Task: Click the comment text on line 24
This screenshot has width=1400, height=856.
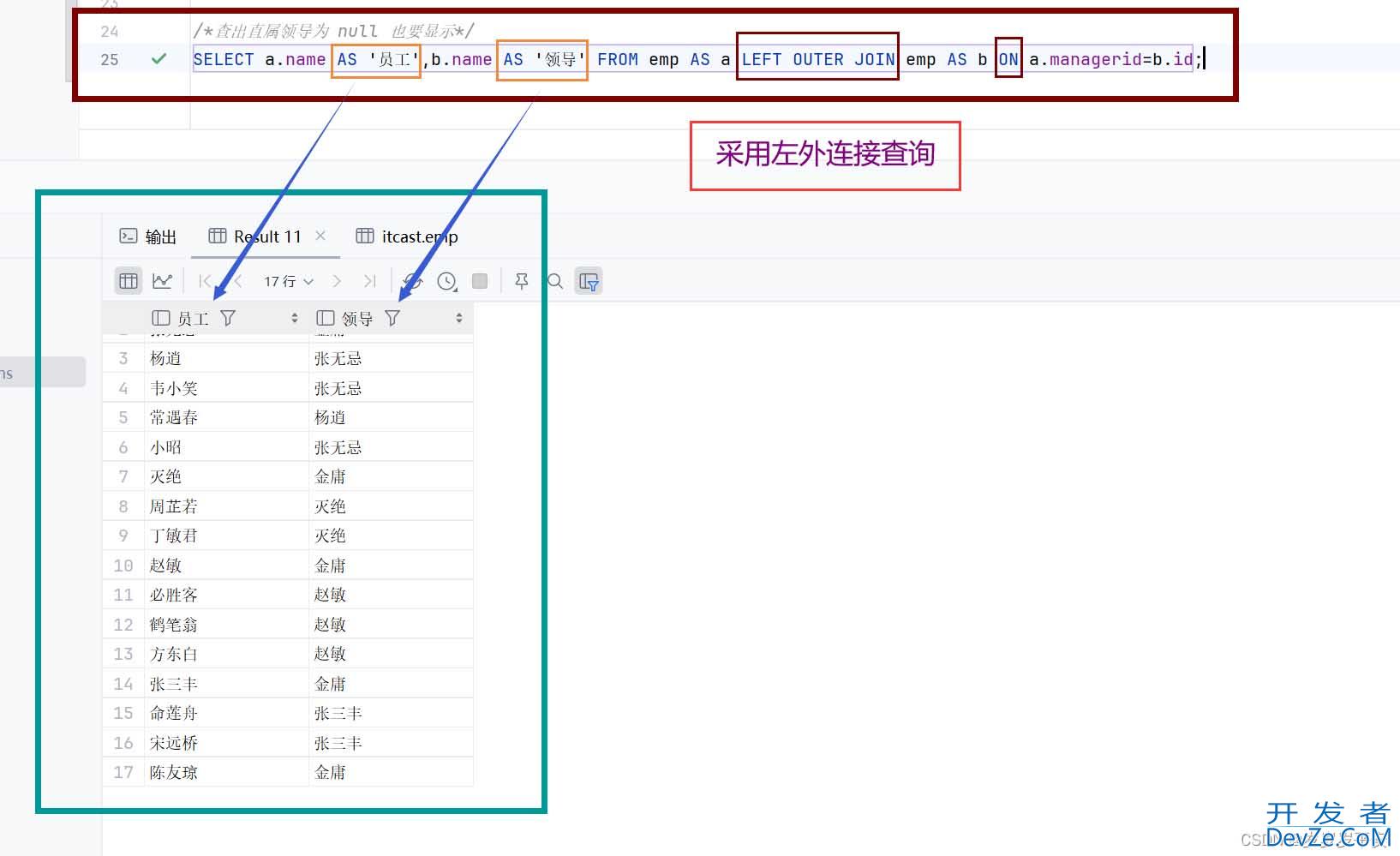Action: [x=333, y=32]
